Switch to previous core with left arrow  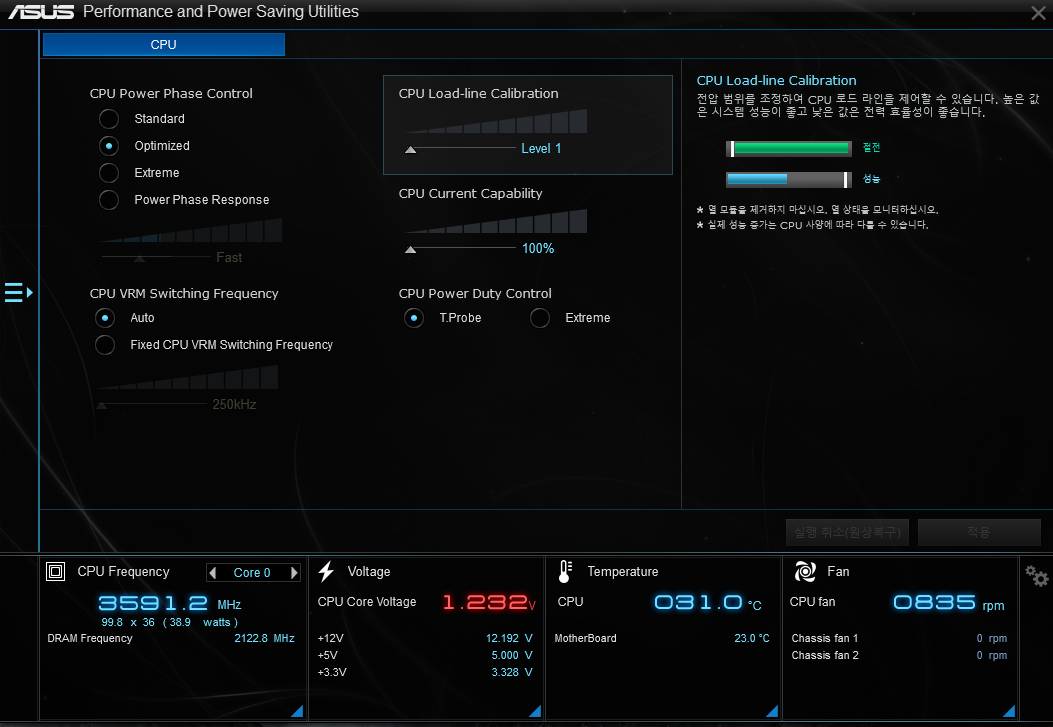click(213, 573)
